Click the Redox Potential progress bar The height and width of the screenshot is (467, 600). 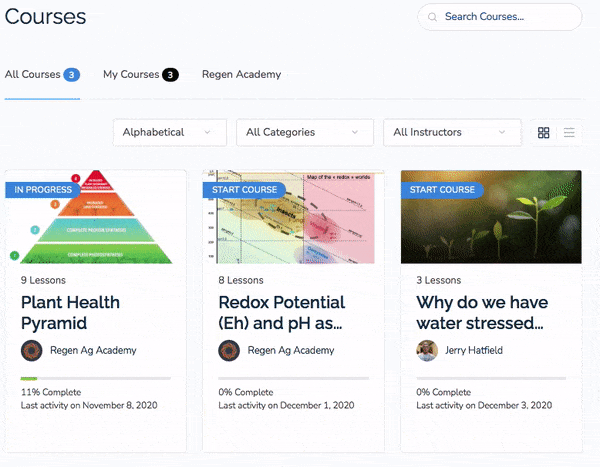293,379
